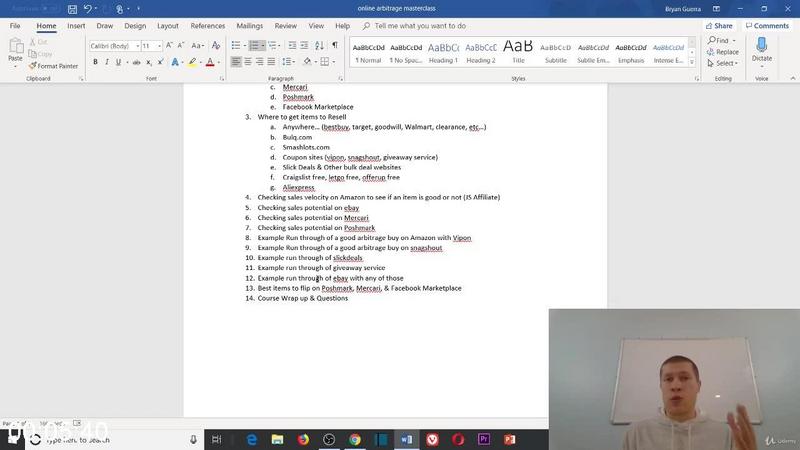800x450 pixels.
Task: Switch to the References tab
Action: click(208, 26)
